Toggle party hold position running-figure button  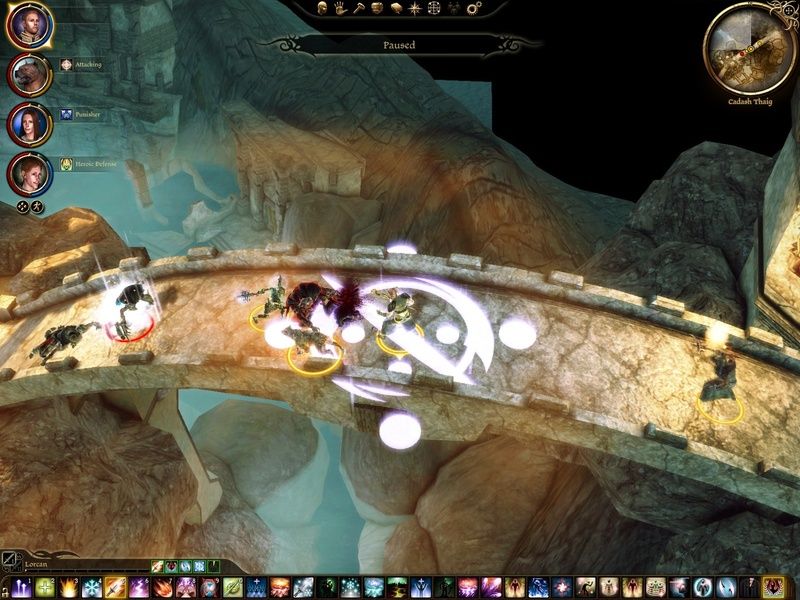tap(38, 206)
